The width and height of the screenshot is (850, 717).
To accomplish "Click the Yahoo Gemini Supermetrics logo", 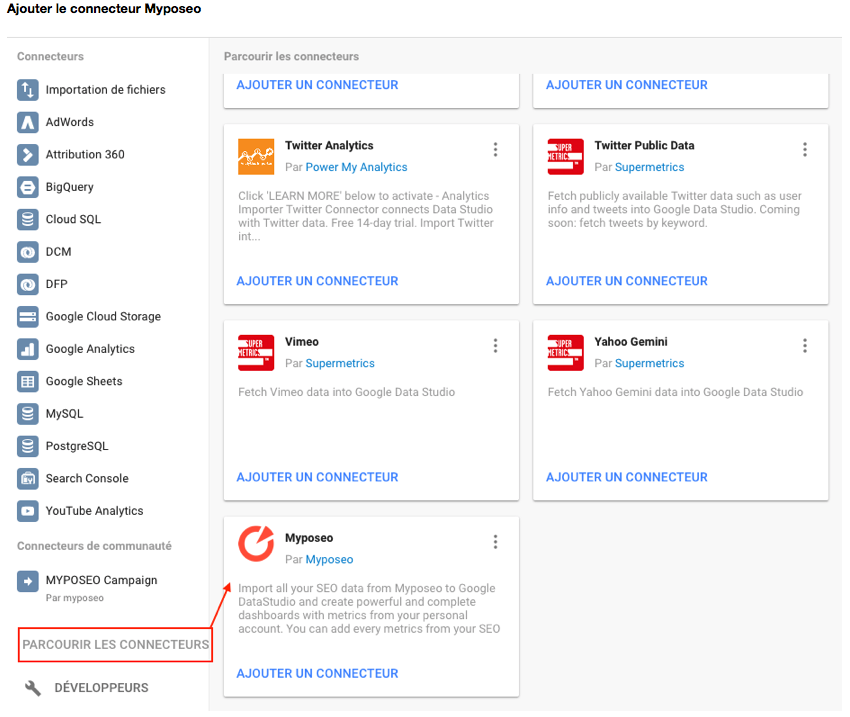I will (565, 353).
